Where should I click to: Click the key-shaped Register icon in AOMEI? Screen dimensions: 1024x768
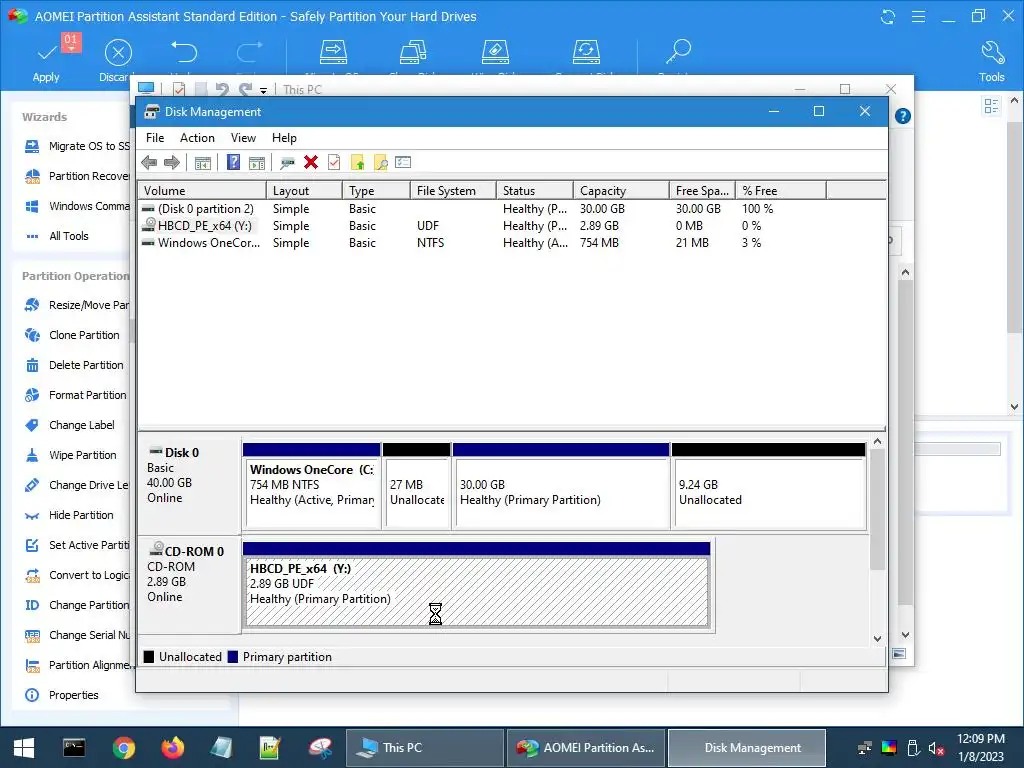pos(679,52)
